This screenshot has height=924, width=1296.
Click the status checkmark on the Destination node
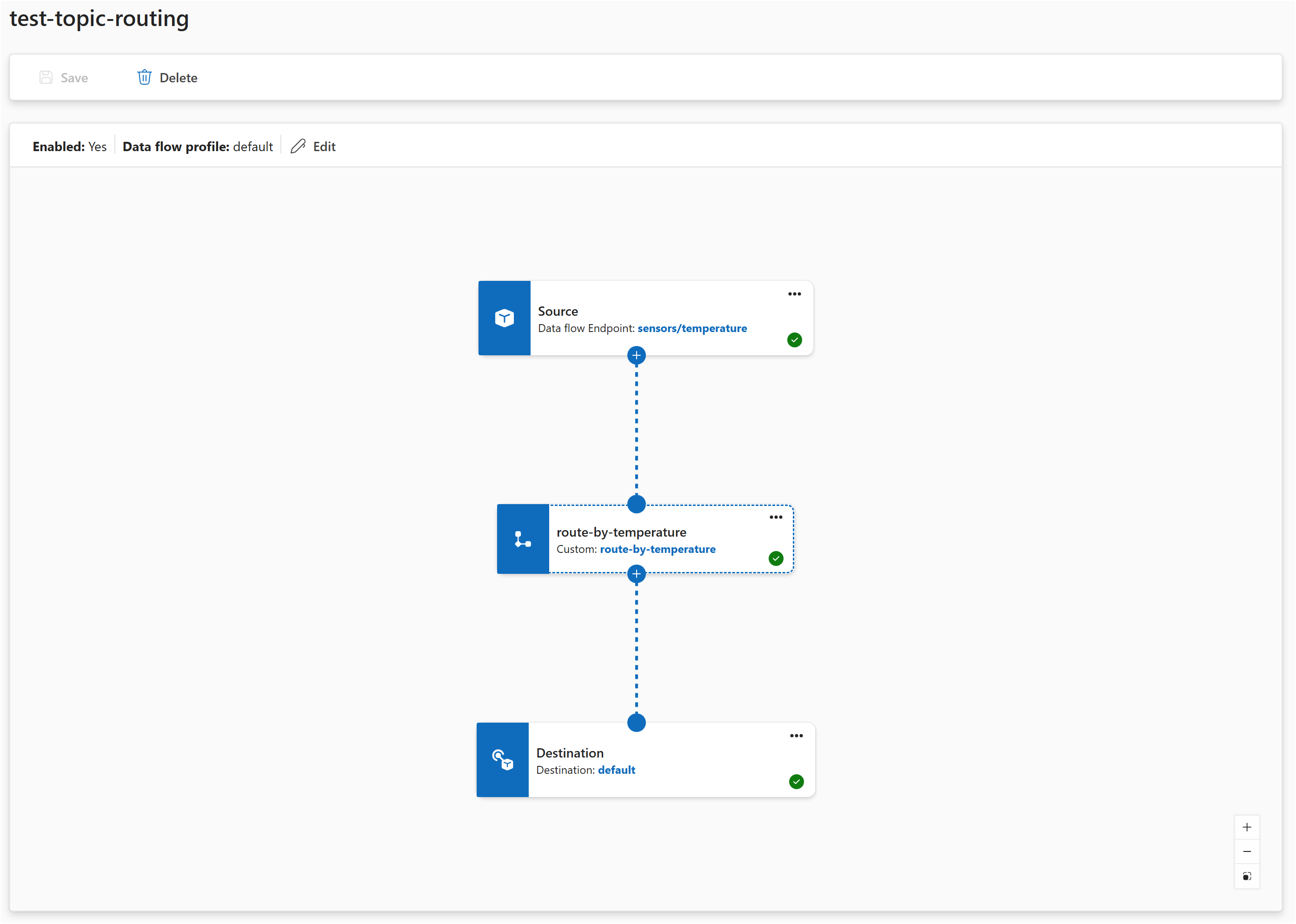tap(796, 781)
